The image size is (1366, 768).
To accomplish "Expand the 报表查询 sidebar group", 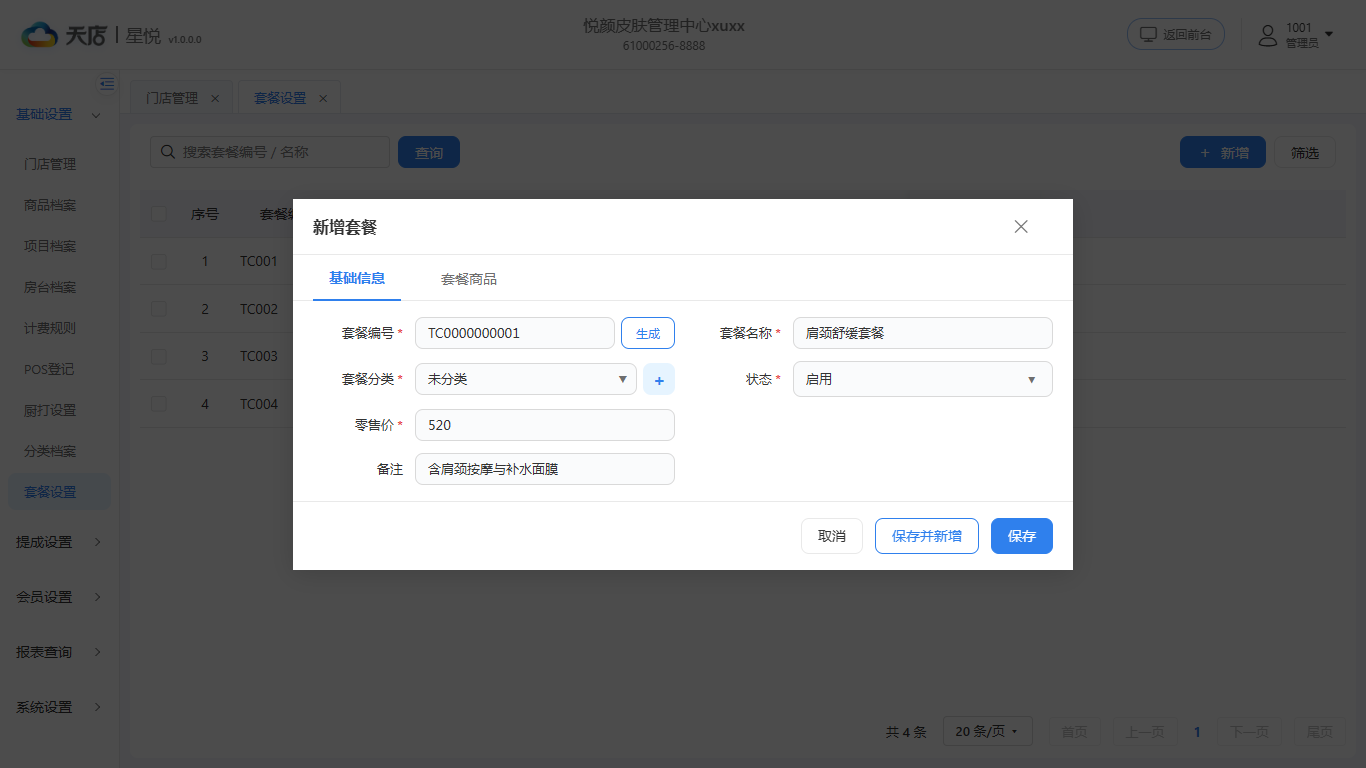I will (x=58, y=652).
